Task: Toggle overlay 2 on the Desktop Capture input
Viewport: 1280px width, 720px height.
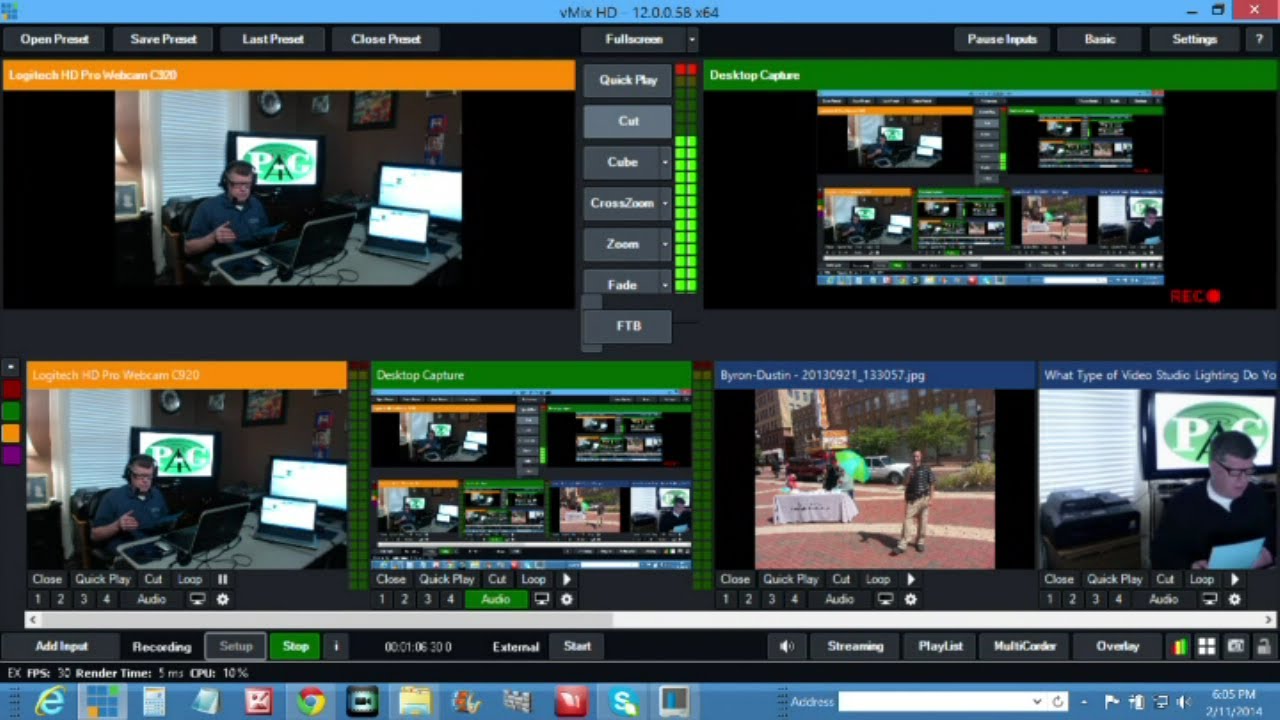Action: 405,599
